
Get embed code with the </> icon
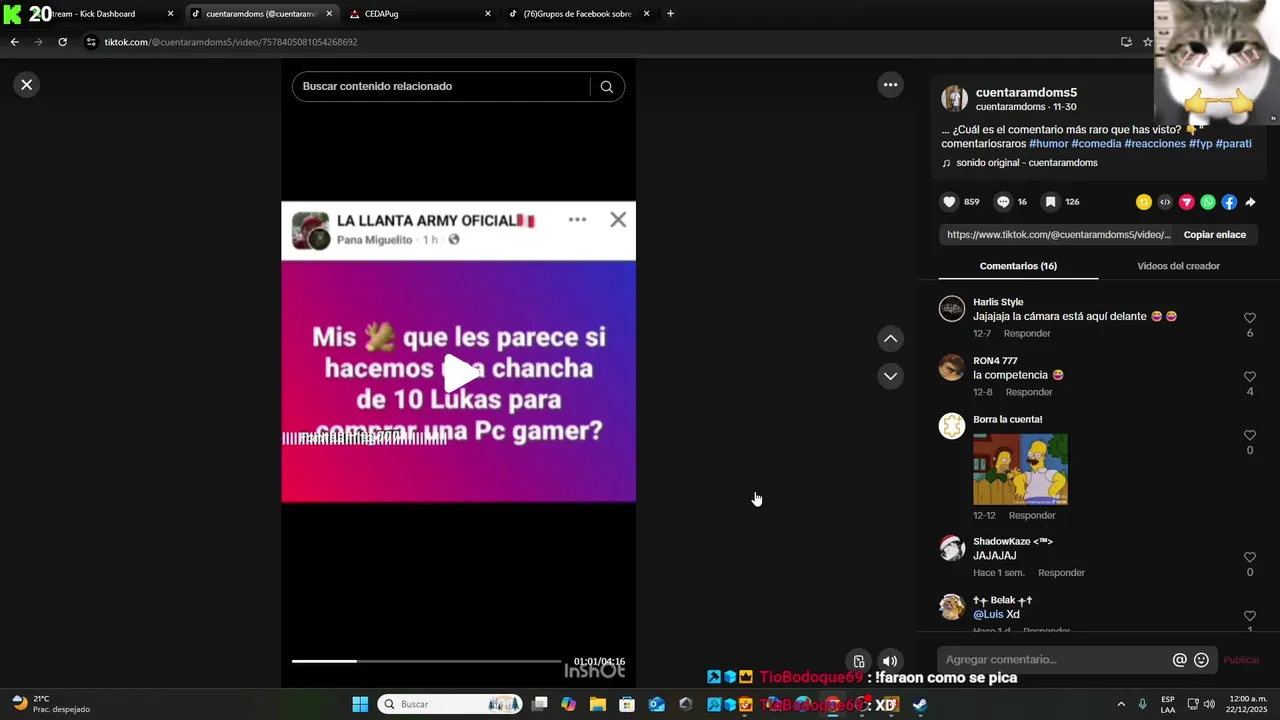pos(1165,202)
